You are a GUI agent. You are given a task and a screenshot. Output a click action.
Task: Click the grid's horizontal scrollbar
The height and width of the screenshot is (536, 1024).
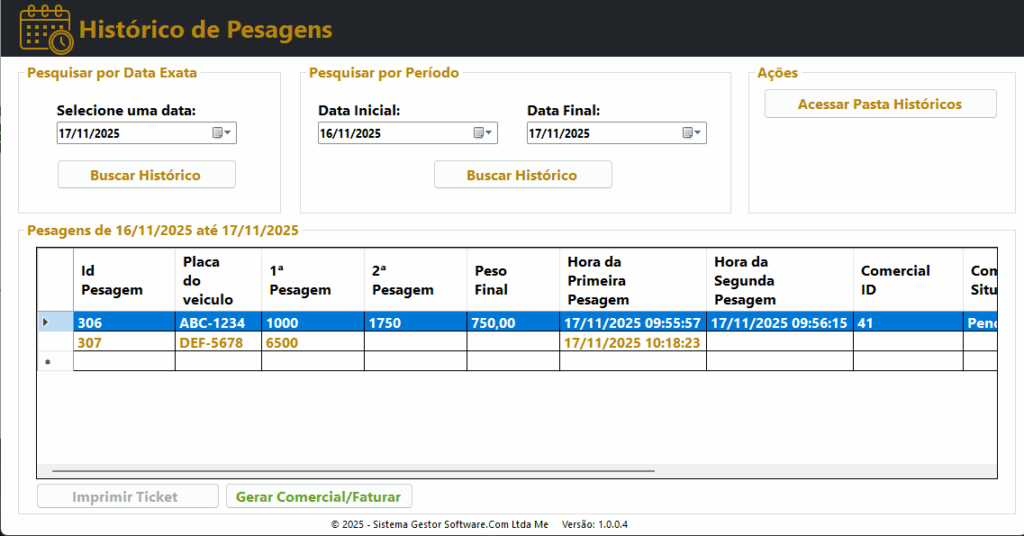[x=352, y=470]
